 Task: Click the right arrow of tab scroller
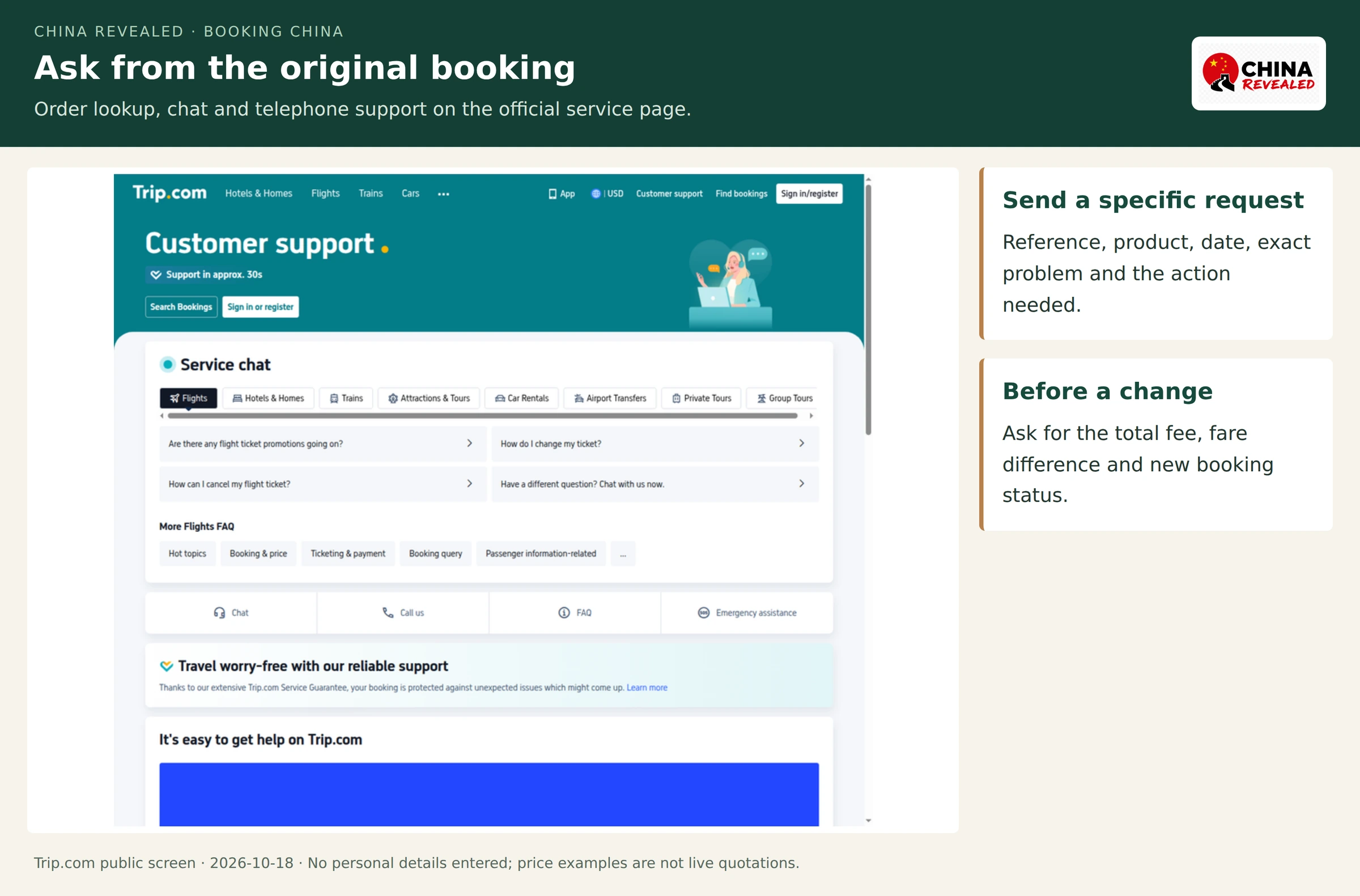811,416
